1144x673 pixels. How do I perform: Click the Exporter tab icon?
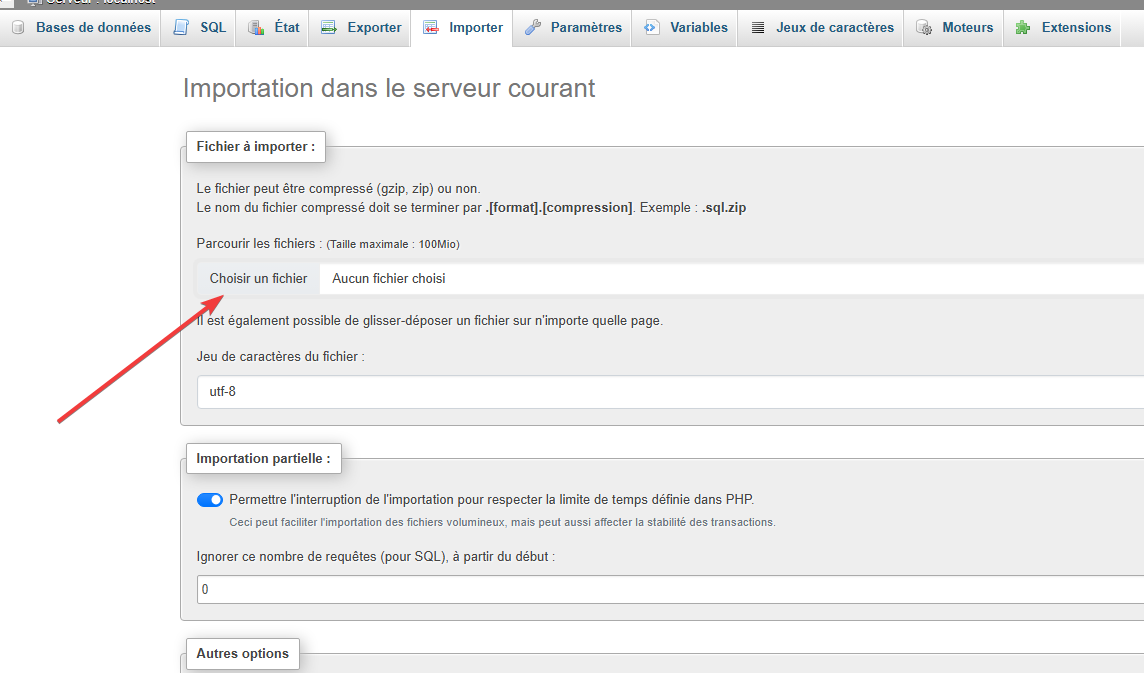point(329,28)
